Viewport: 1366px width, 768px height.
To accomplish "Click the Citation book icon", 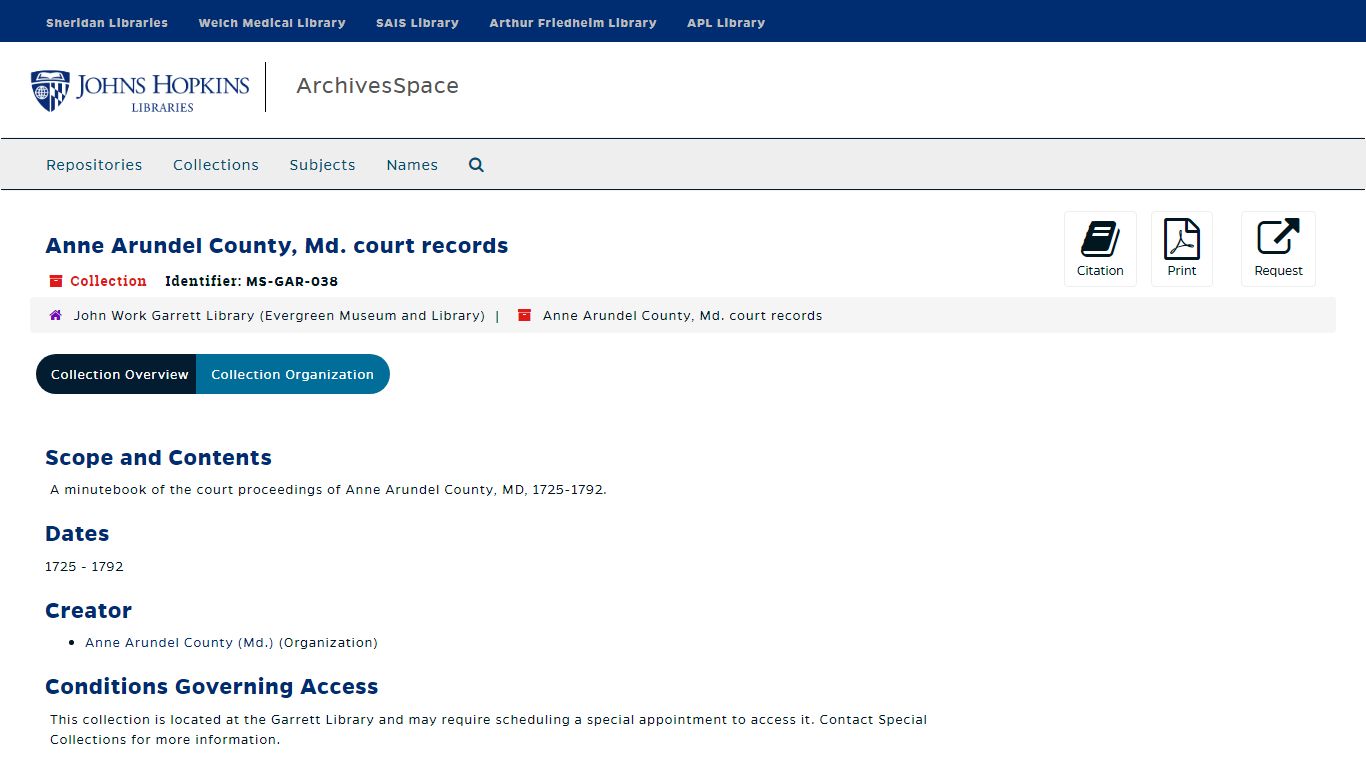I will click(x=1100, y=239).
